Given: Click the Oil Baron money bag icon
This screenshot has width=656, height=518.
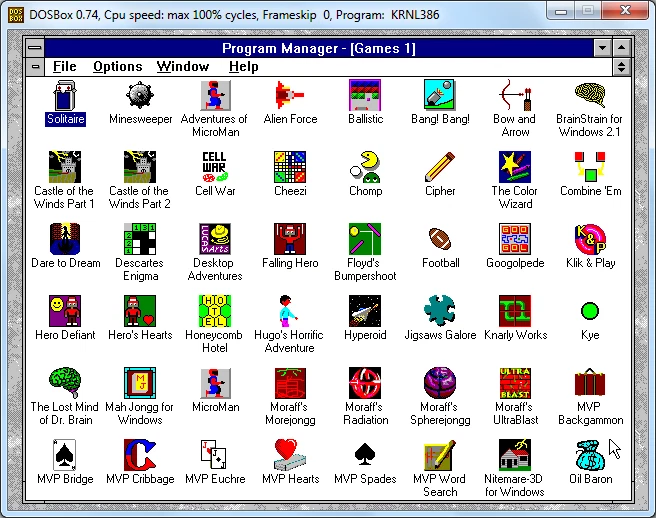Looking at the screenshot, I should point(590,455).
